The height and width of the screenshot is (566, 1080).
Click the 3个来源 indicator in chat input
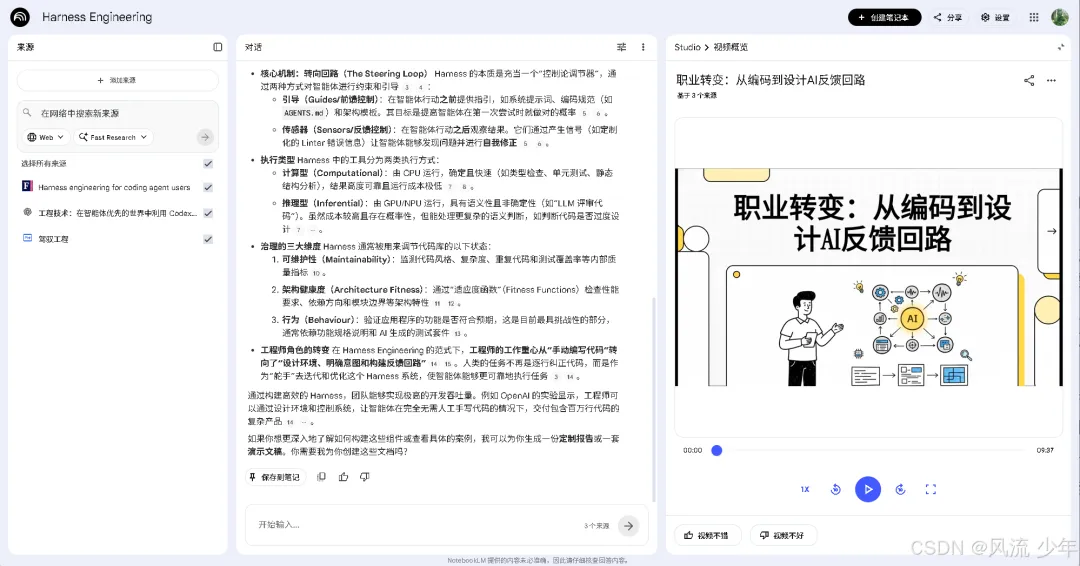[x=596, y=525]
